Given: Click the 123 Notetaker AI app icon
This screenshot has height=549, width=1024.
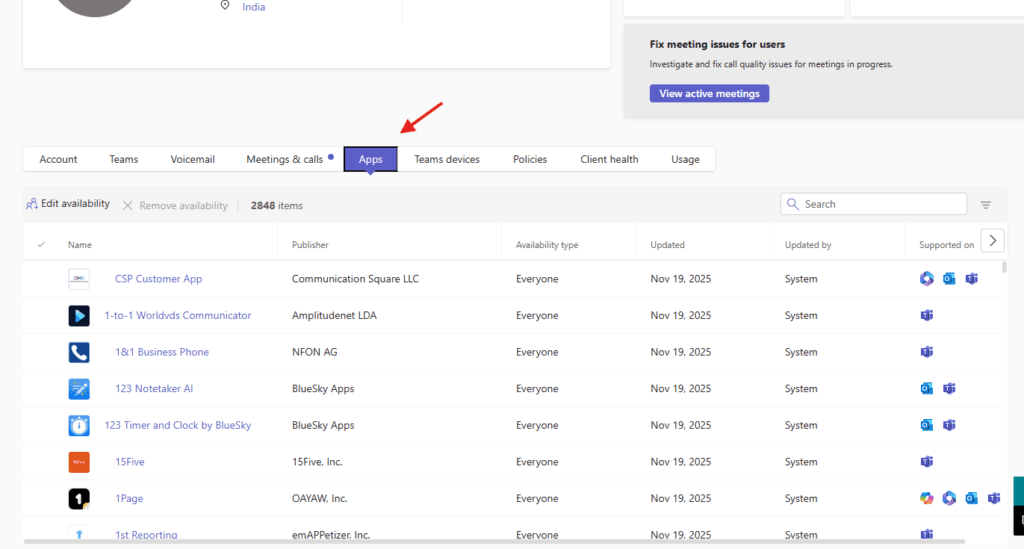Looking at the screenshot, I should [x=79, y=389].
